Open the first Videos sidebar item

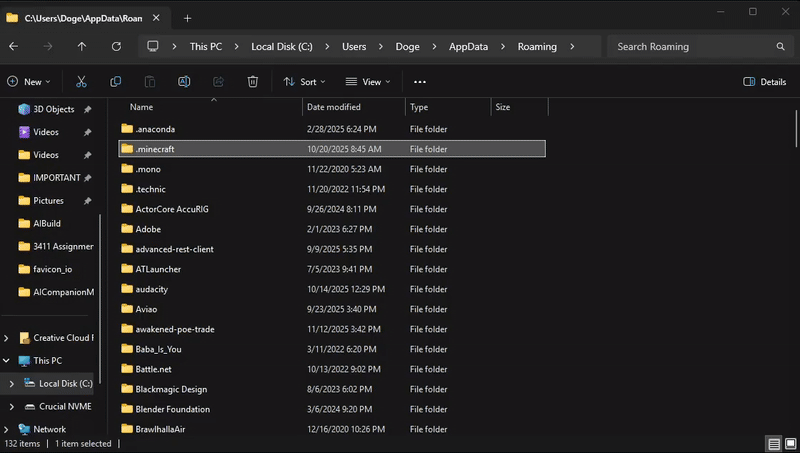tap(46, 132)
